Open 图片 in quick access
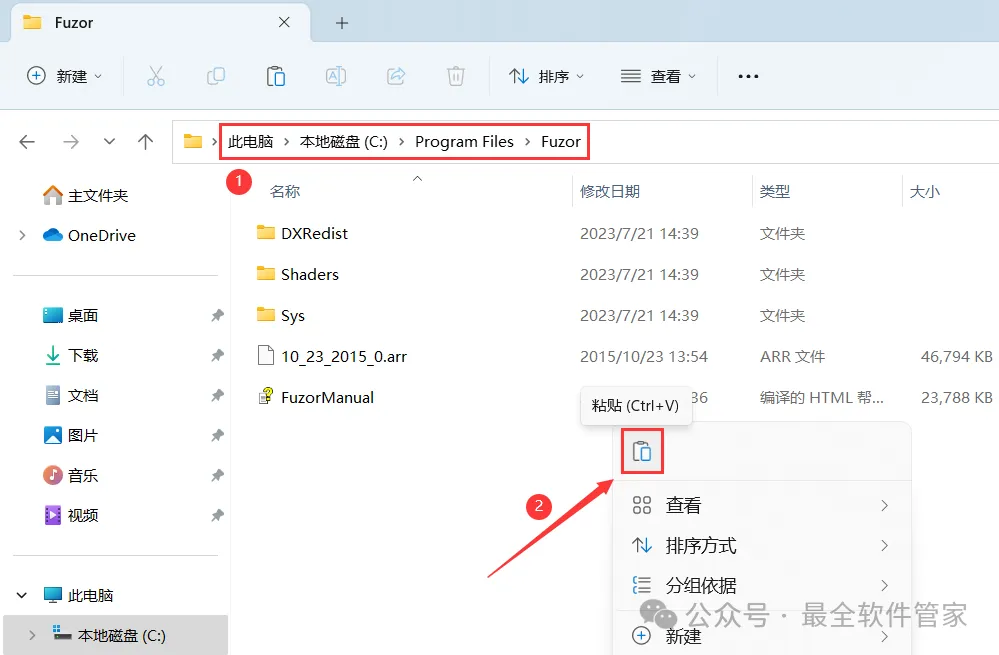999x655 pixels. pos(70,435)
